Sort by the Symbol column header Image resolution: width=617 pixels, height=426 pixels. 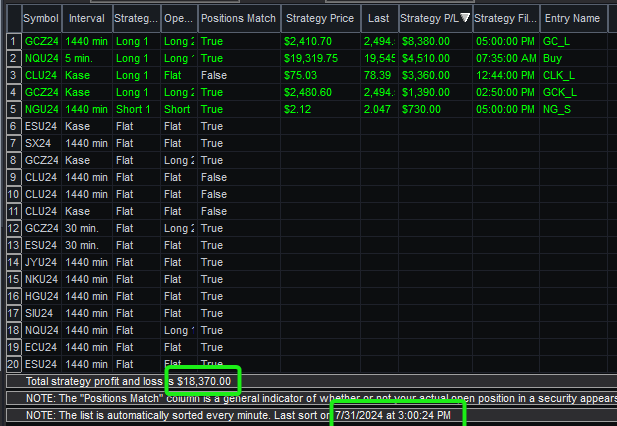42,18
